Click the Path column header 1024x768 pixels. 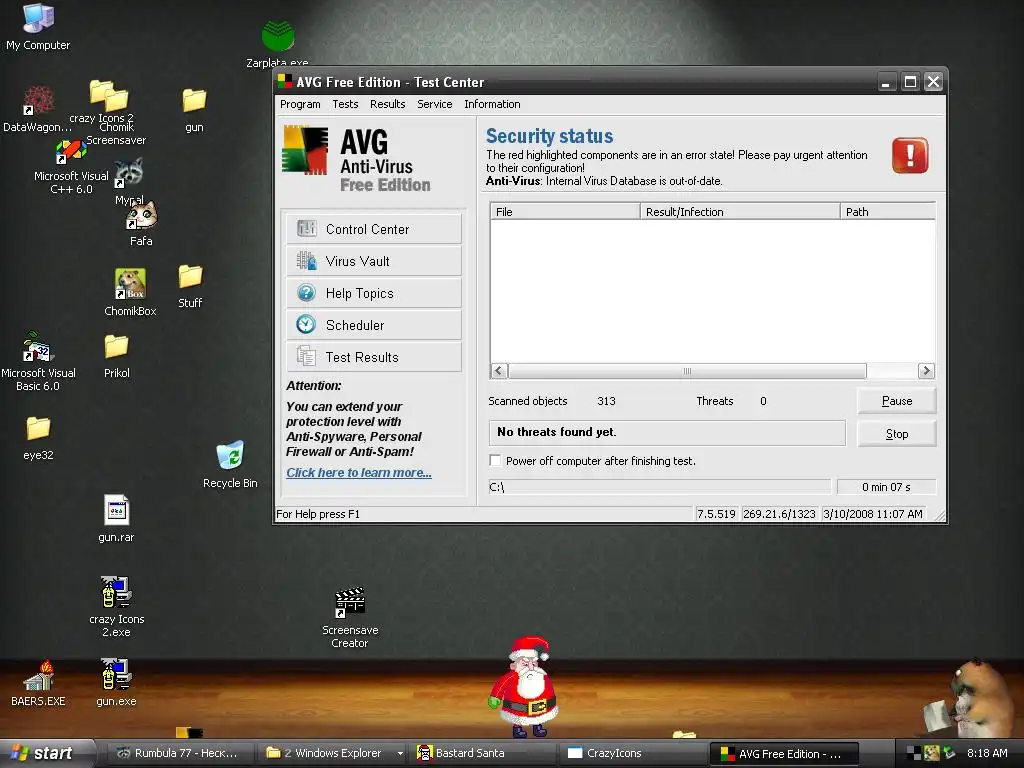pos(888,212)
